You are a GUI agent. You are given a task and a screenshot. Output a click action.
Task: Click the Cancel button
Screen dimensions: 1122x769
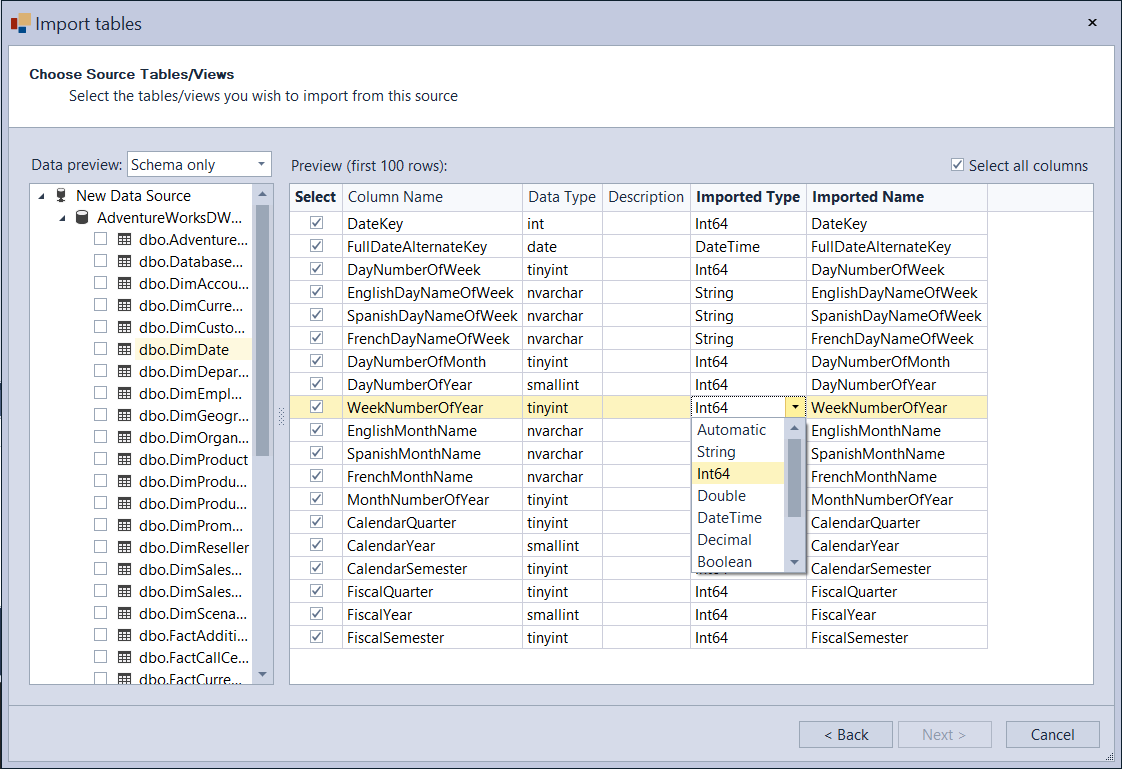(x=1052, y=735)
